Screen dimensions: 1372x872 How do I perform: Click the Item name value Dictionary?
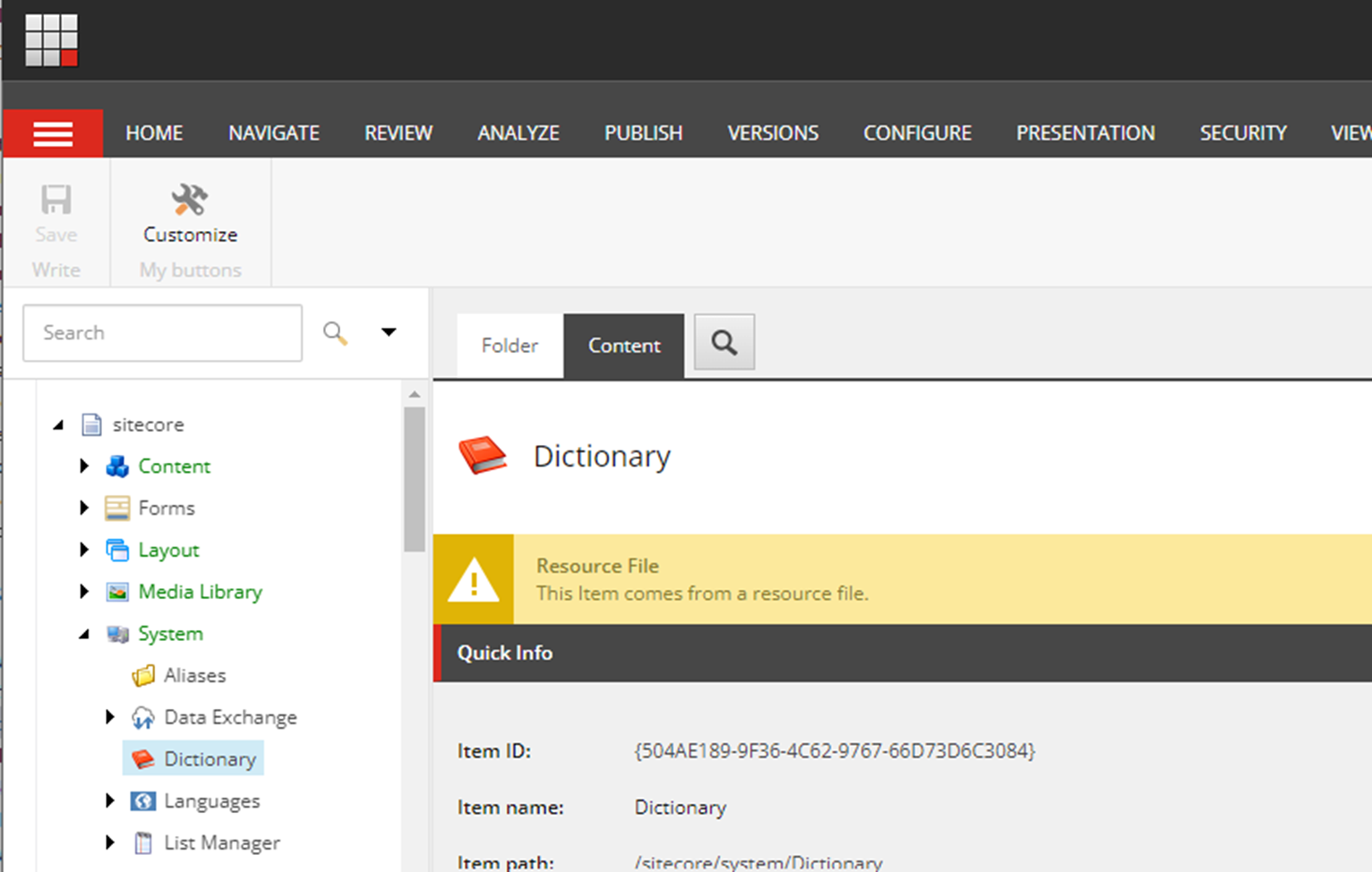pyautogui.click(x=681, y=808)
